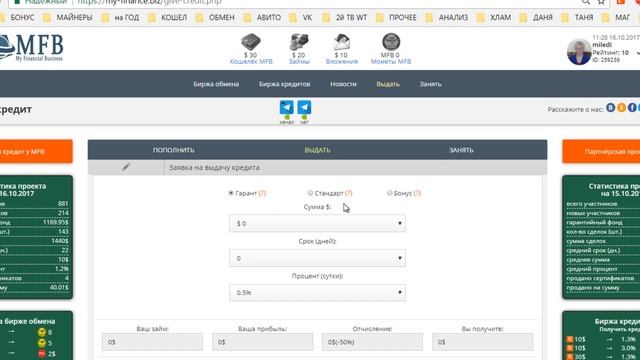Go to Биржа кредитов in navigation
Viewport: 640px width, 360px height.
pos(284,84)
